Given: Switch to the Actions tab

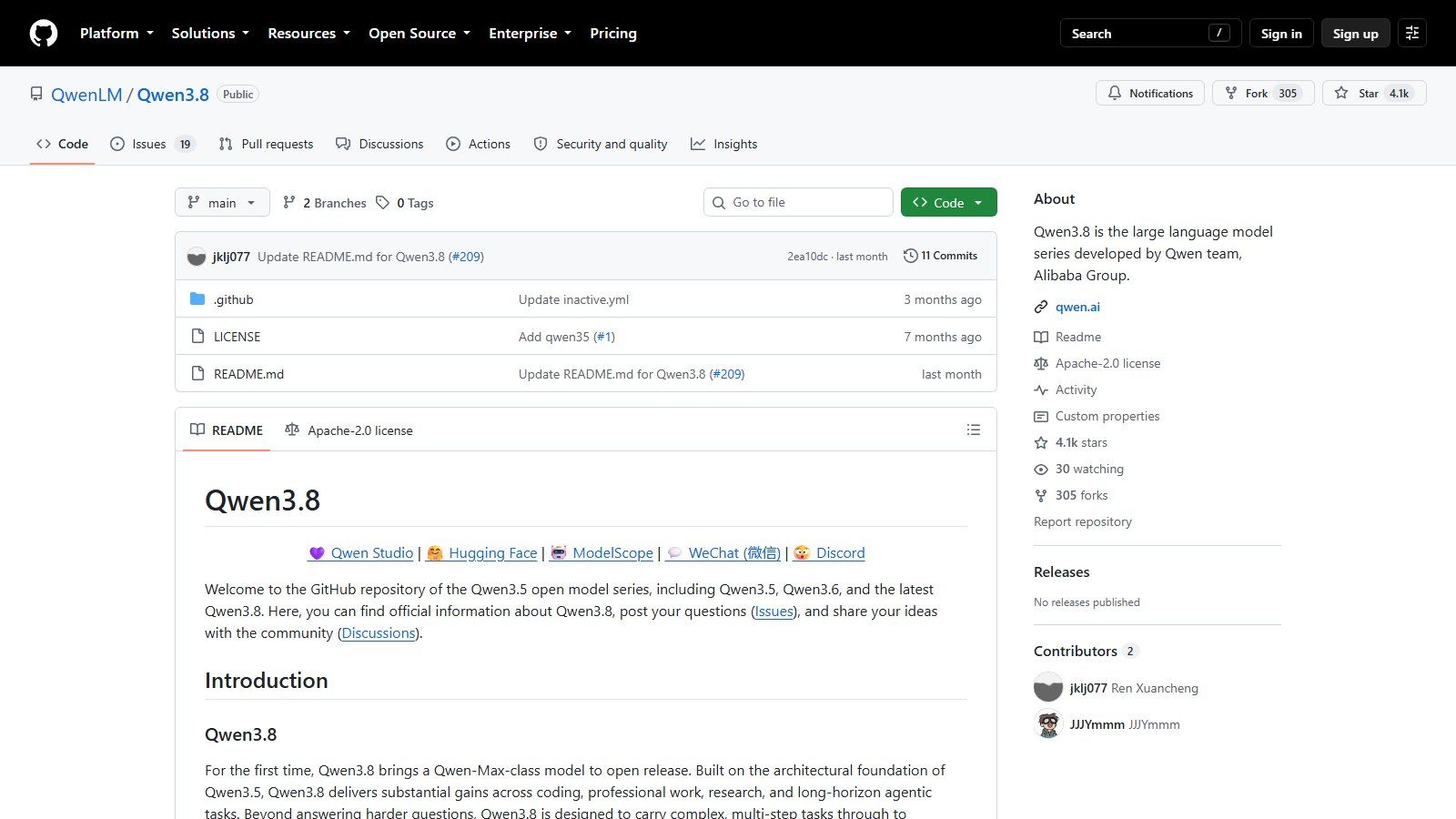Looking at the screenshot, I should (x=478, y=144).
